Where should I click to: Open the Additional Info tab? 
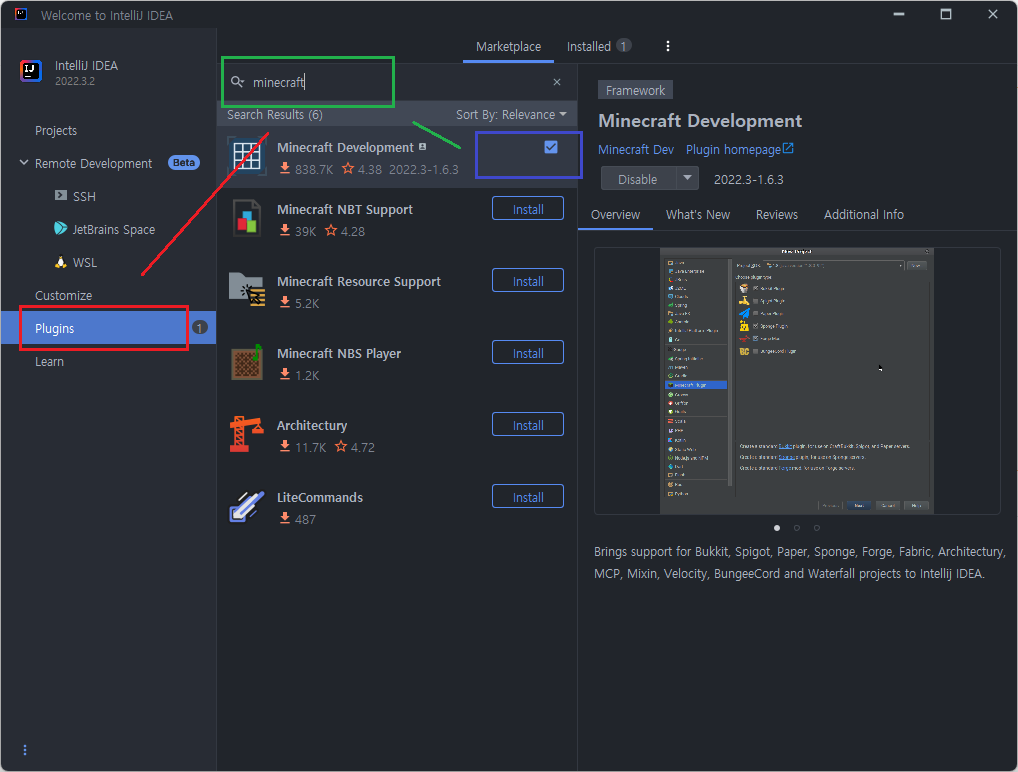pos(863,215)
